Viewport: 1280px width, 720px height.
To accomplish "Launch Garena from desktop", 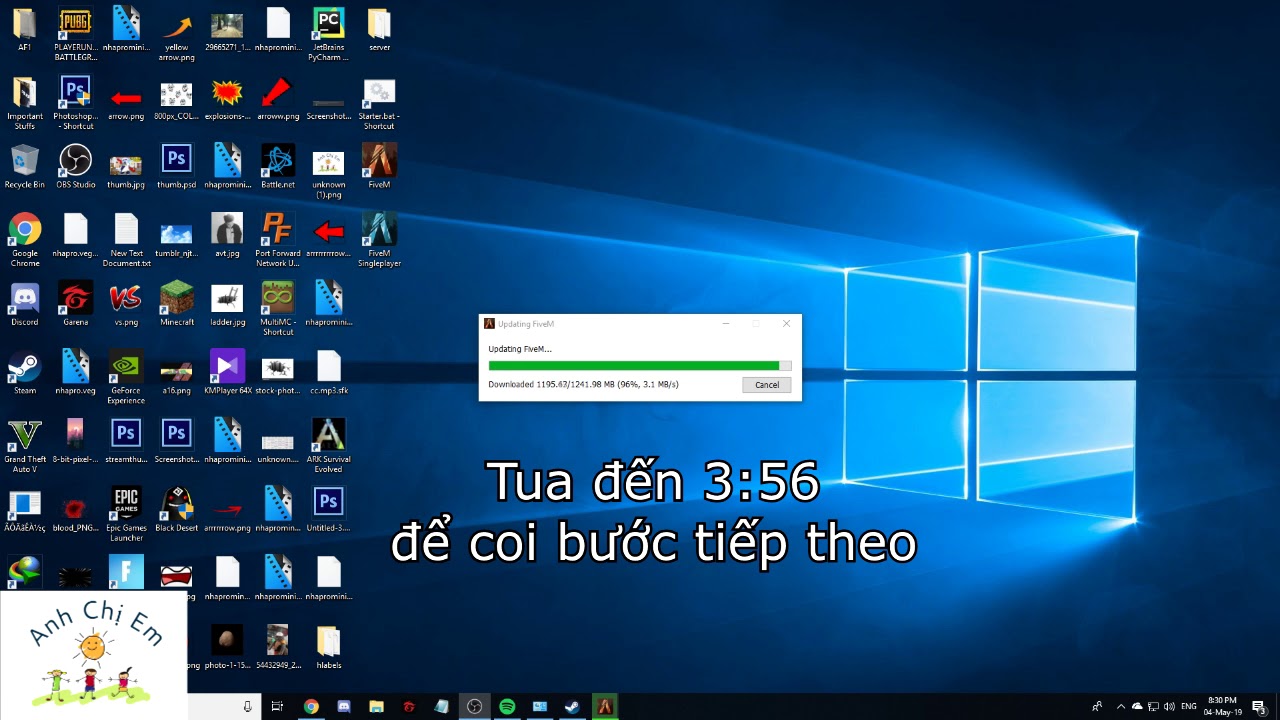I will [x=76, y=303].
